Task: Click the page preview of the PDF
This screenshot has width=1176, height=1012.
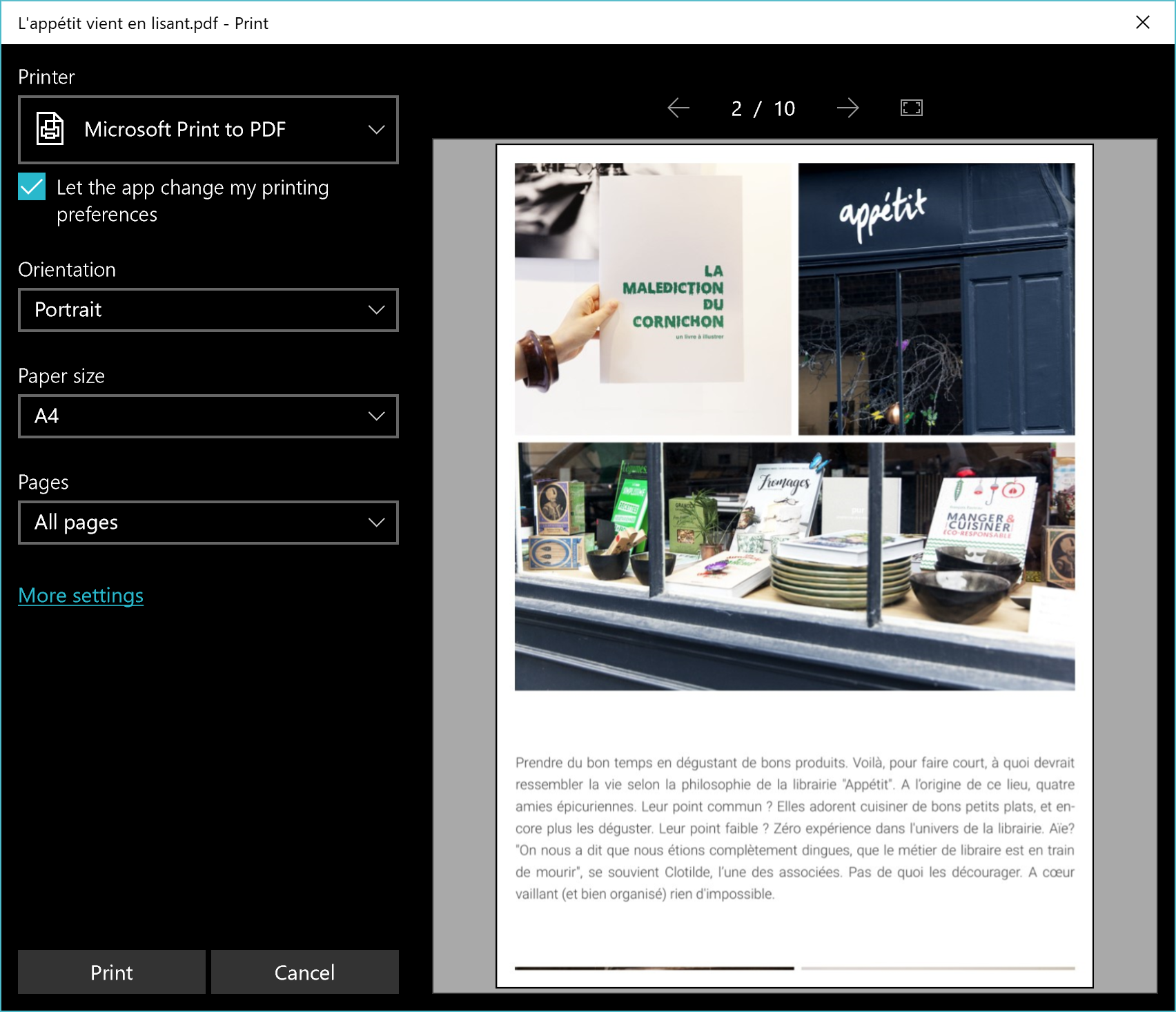Action: point(795,566)
